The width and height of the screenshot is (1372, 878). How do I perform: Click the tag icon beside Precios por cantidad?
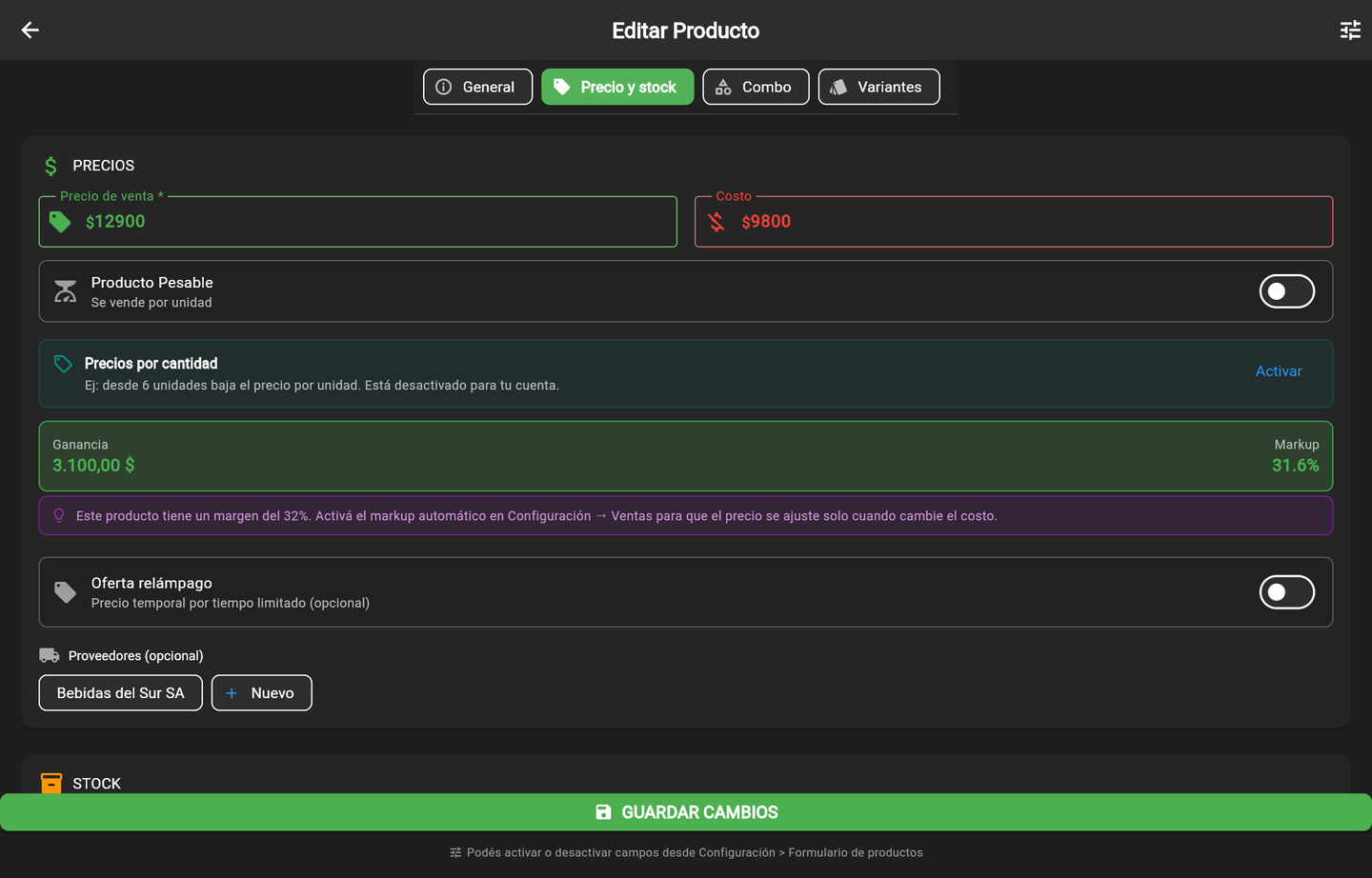tap(63, 364)
